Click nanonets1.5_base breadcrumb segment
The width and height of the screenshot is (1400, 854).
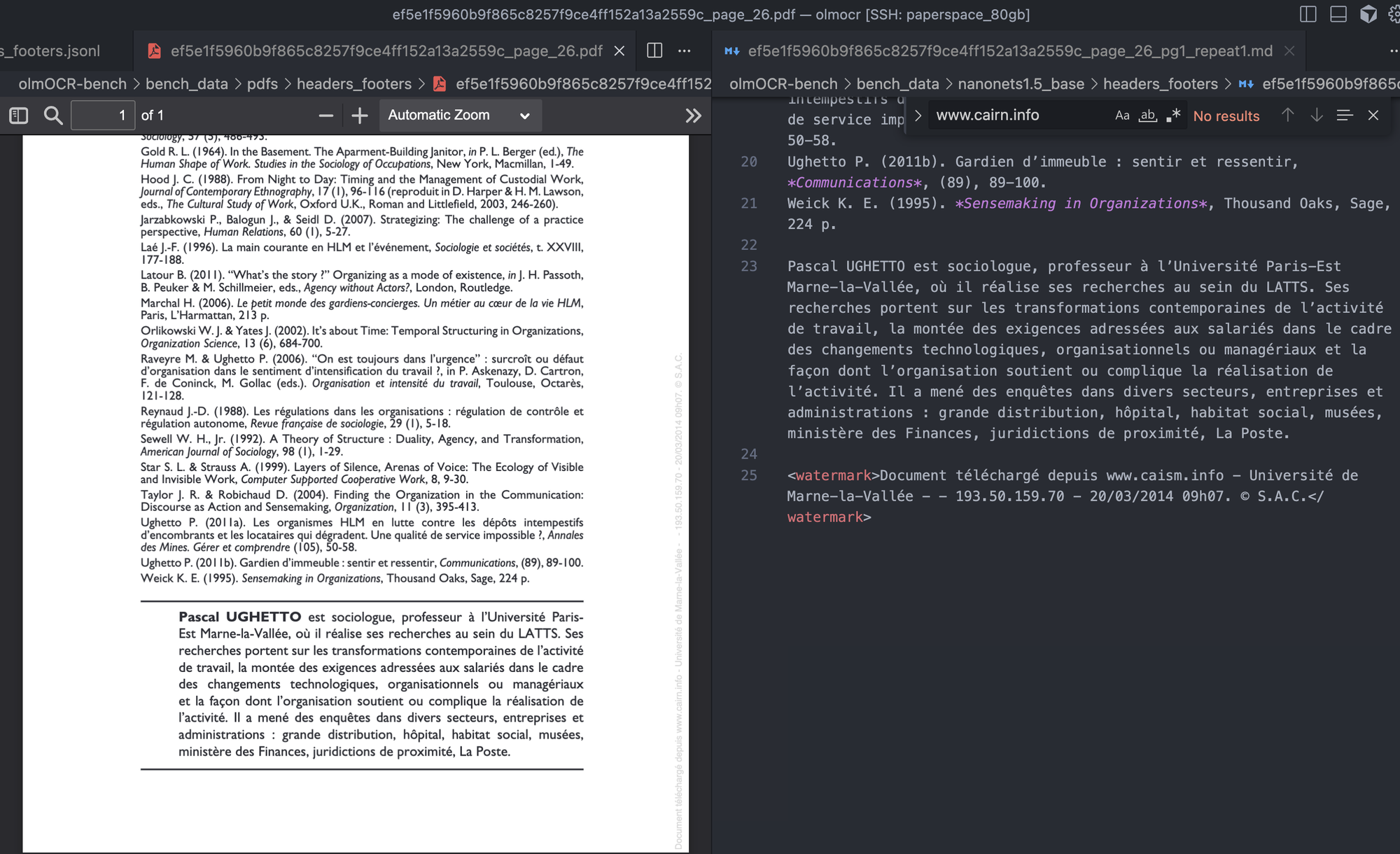(1021, 84)
